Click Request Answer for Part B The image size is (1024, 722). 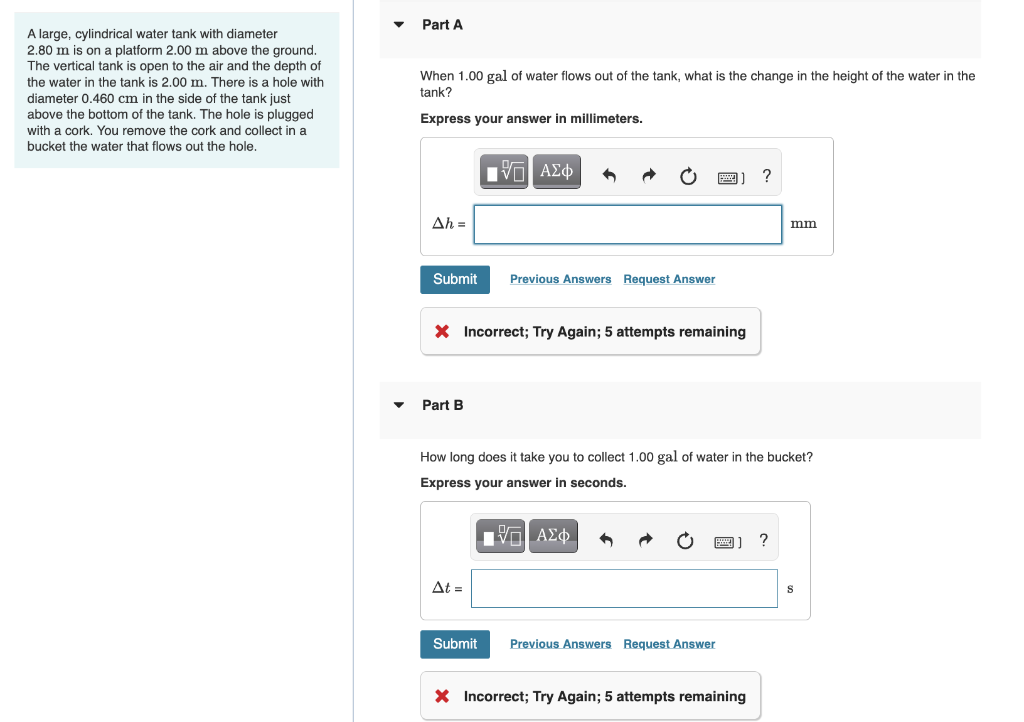(668, 643)
